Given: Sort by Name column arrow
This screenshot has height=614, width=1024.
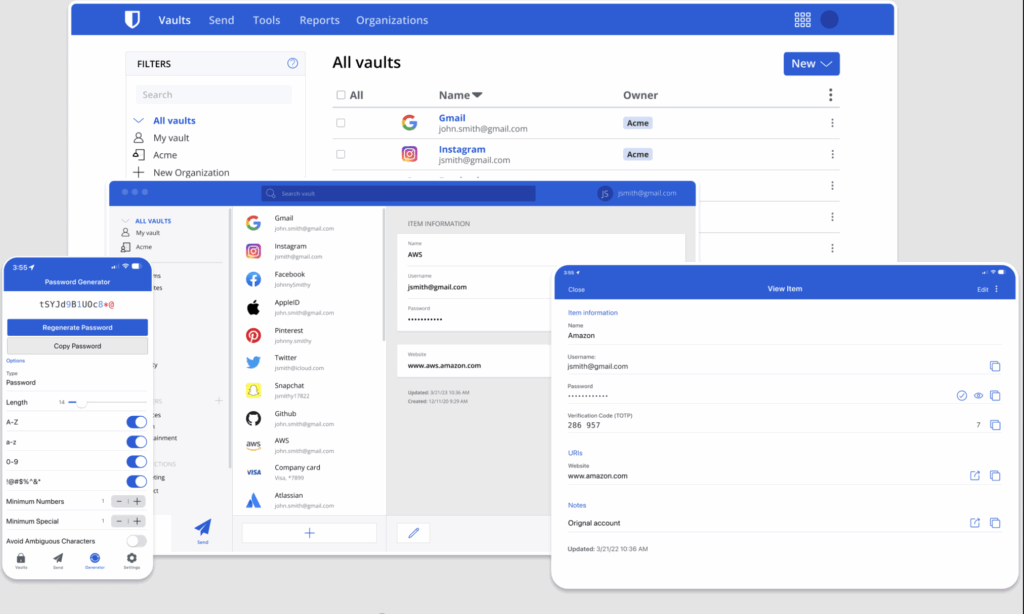Looking at the screenshot, I should point(477,95).
